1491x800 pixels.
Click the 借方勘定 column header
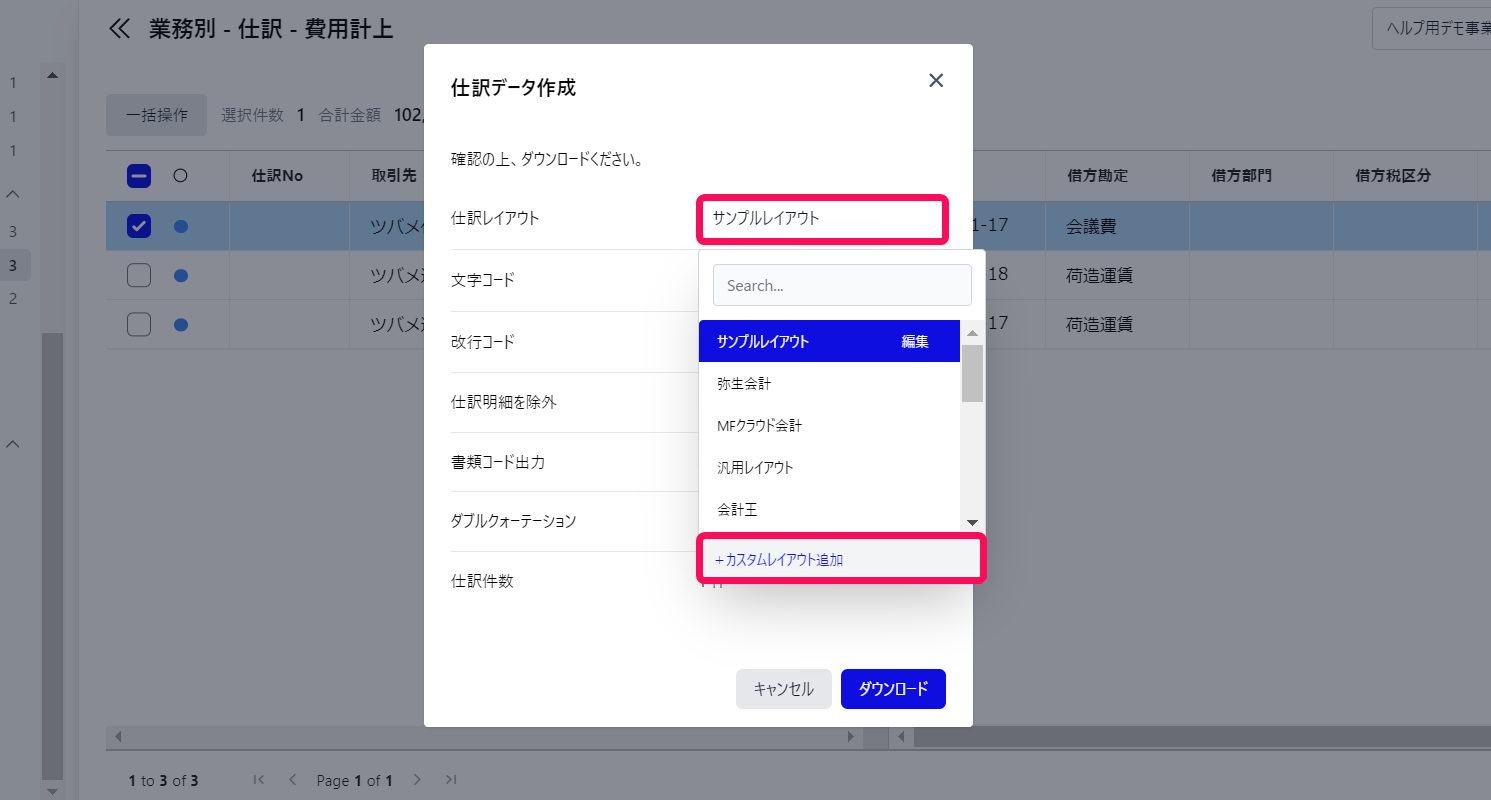click(x=1098, y=176)
